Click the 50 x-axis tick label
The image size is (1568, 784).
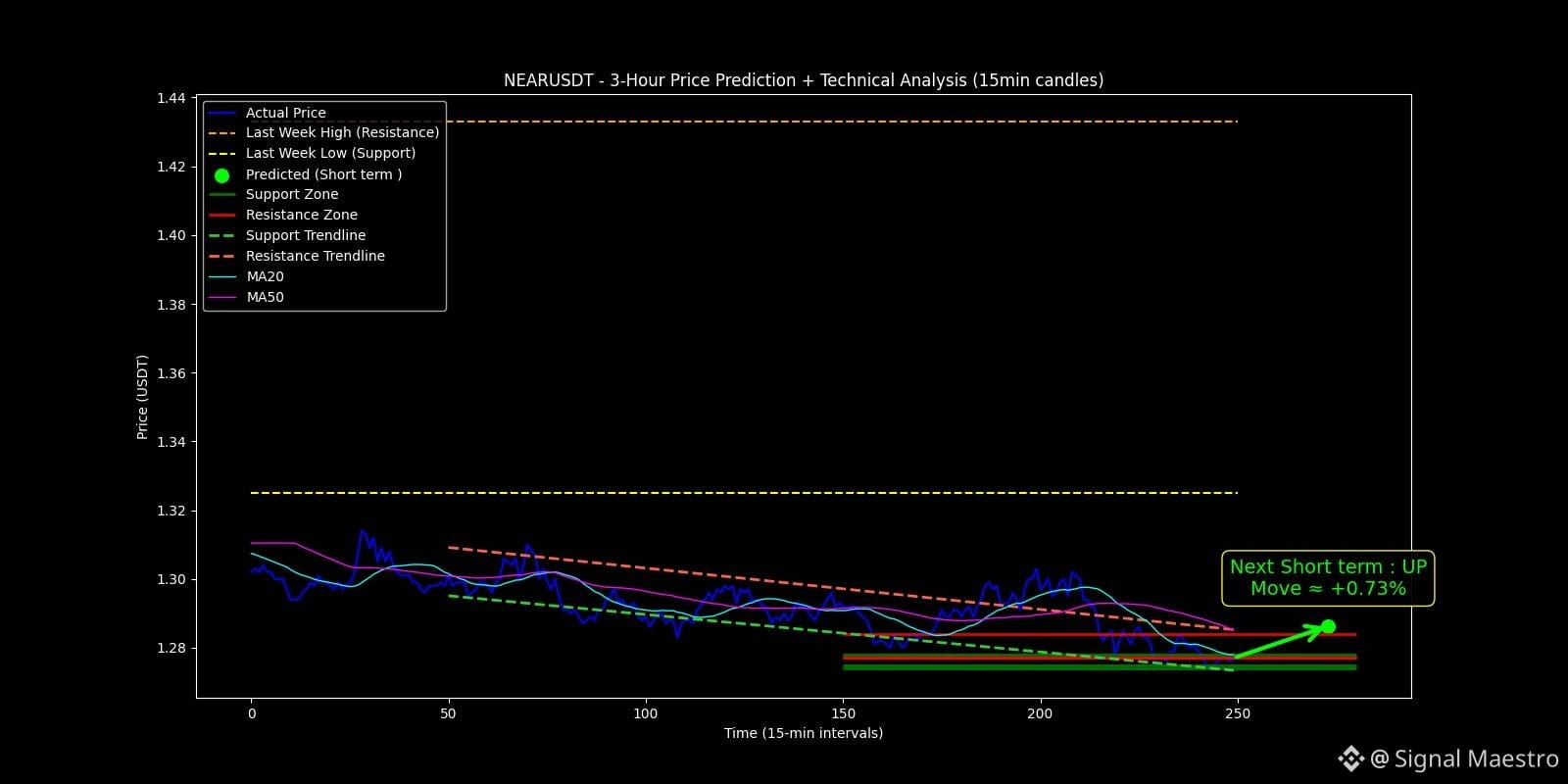pyautogui.click(x=448, y=713)
